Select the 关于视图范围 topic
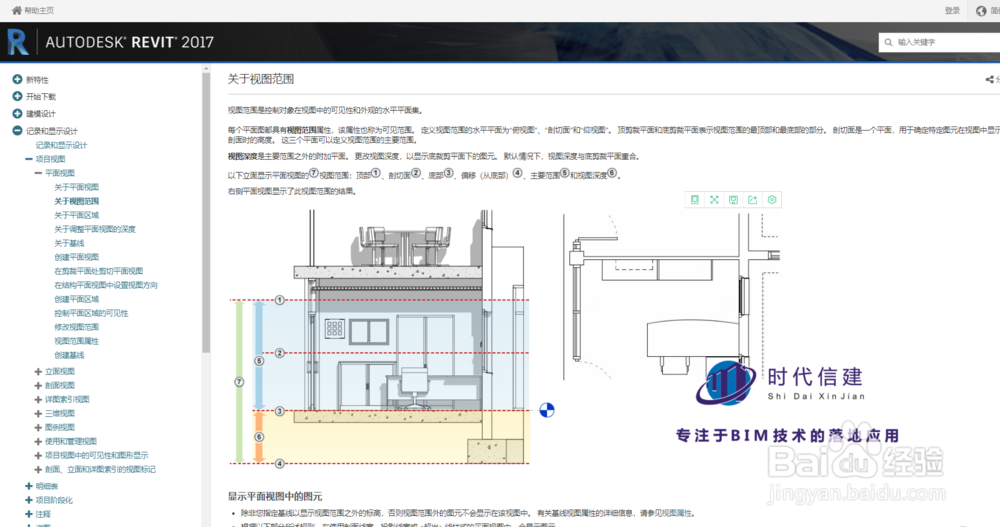 pyautogui.click(x=77, y=201)
